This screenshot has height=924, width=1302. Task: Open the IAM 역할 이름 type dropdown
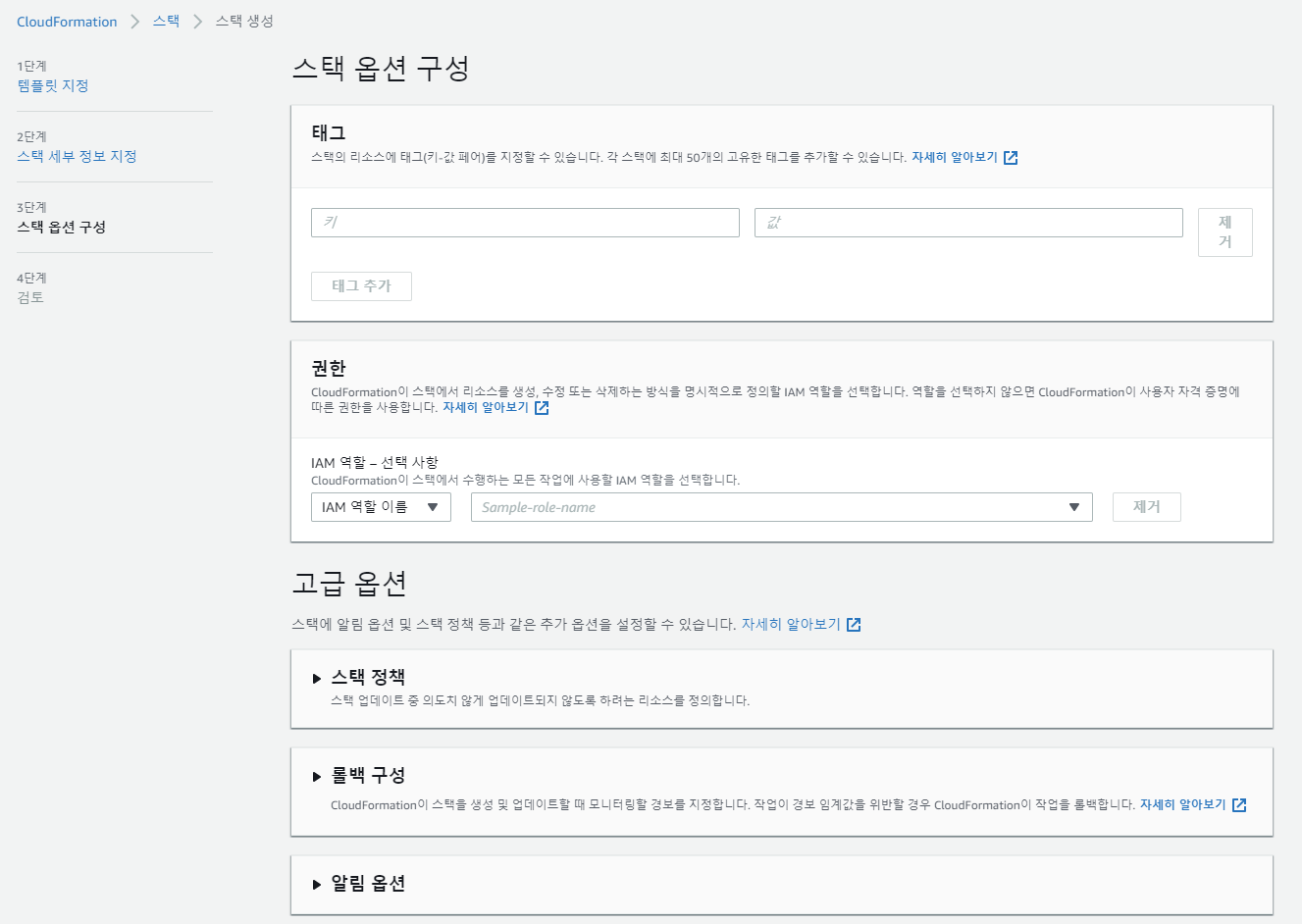[381, 507]
